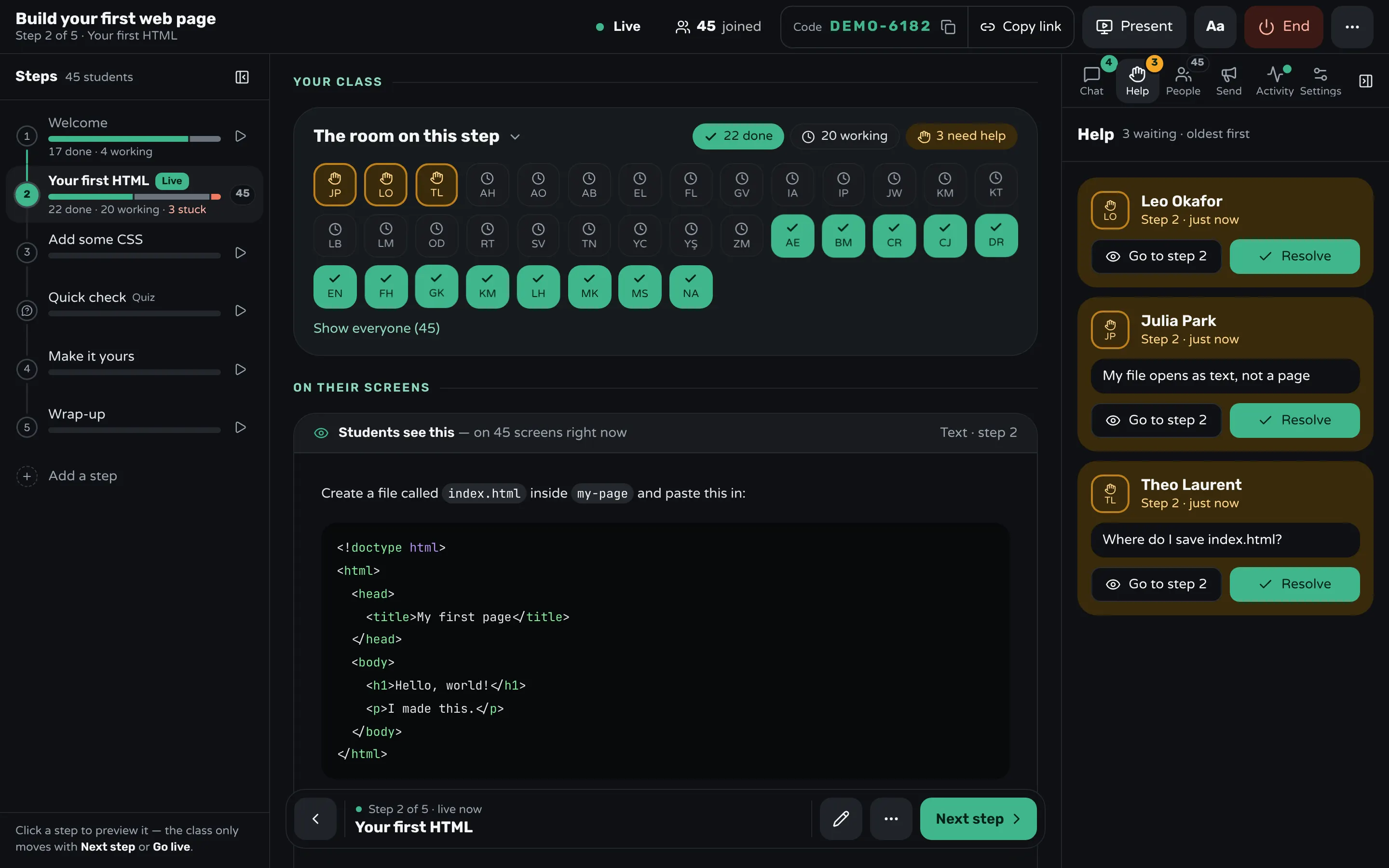The image size is (1389, 868).
Task: Change text size with Aa button
Action: click(x=1215, y=27)
